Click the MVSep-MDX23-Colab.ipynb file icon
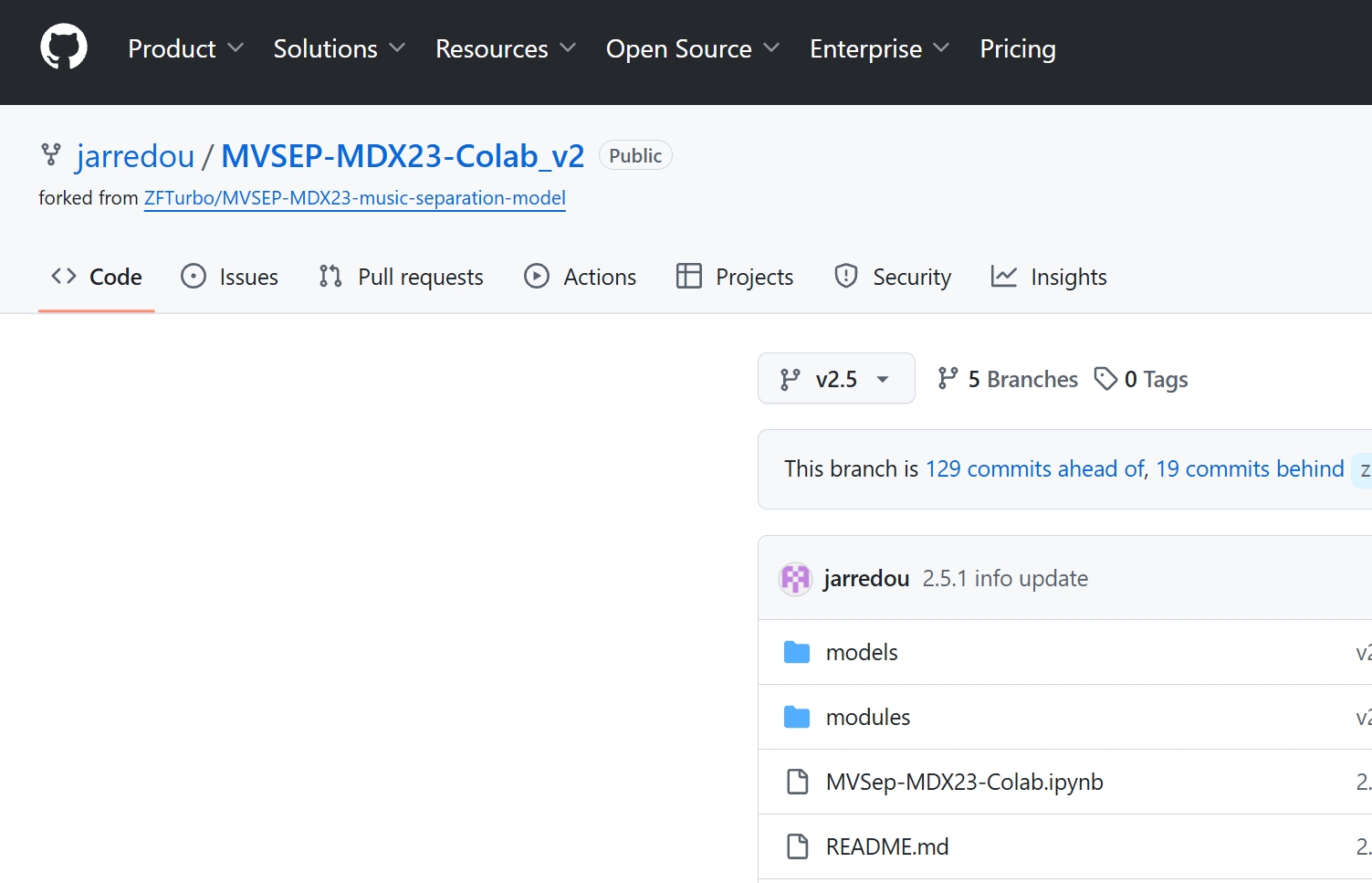The width and height of the screenshot is (1372, 883). [x=797, y=782]
